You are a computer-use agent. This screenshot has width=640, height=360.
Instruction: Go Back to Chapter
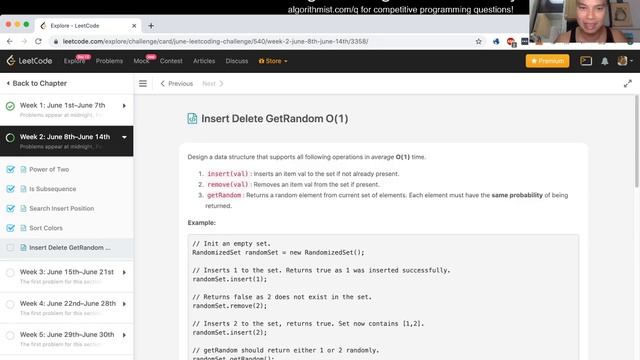37,83
